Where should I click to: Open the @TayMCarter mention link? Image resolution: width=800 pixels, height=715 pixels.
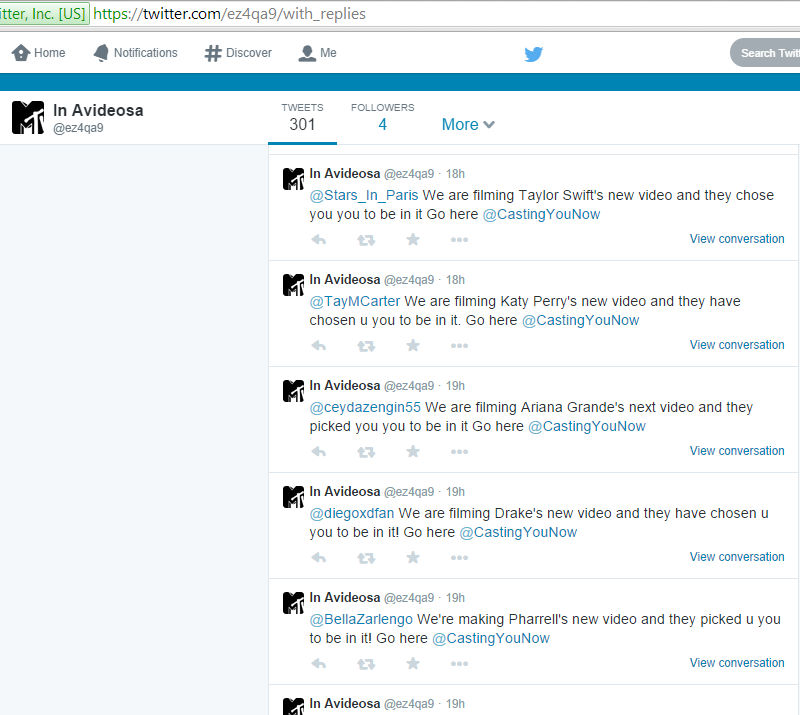point(355,302)
